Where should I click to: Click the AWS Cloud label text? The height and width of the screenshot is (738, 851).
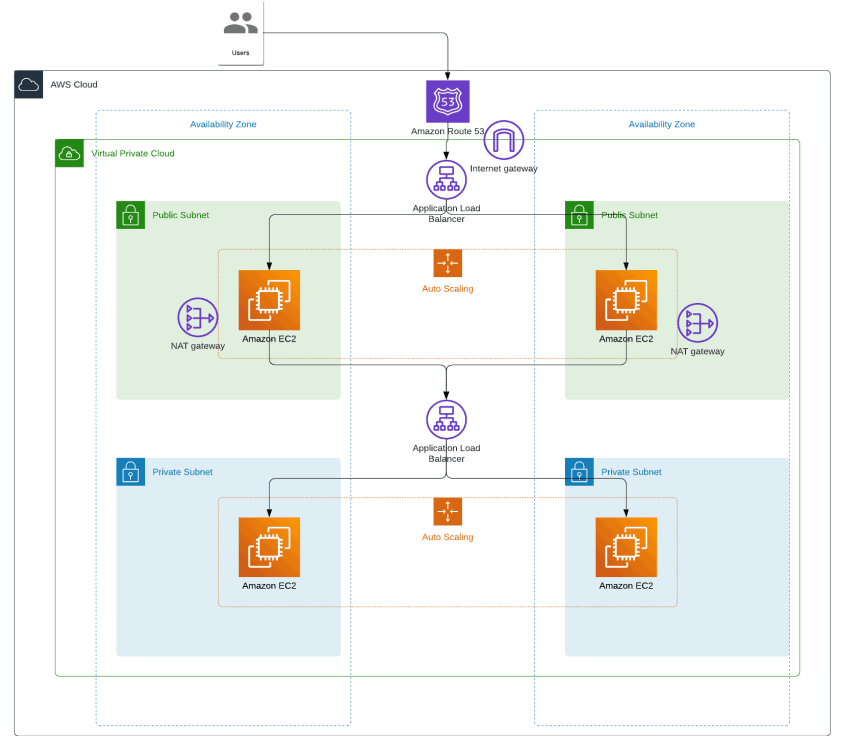click(76, 84)
